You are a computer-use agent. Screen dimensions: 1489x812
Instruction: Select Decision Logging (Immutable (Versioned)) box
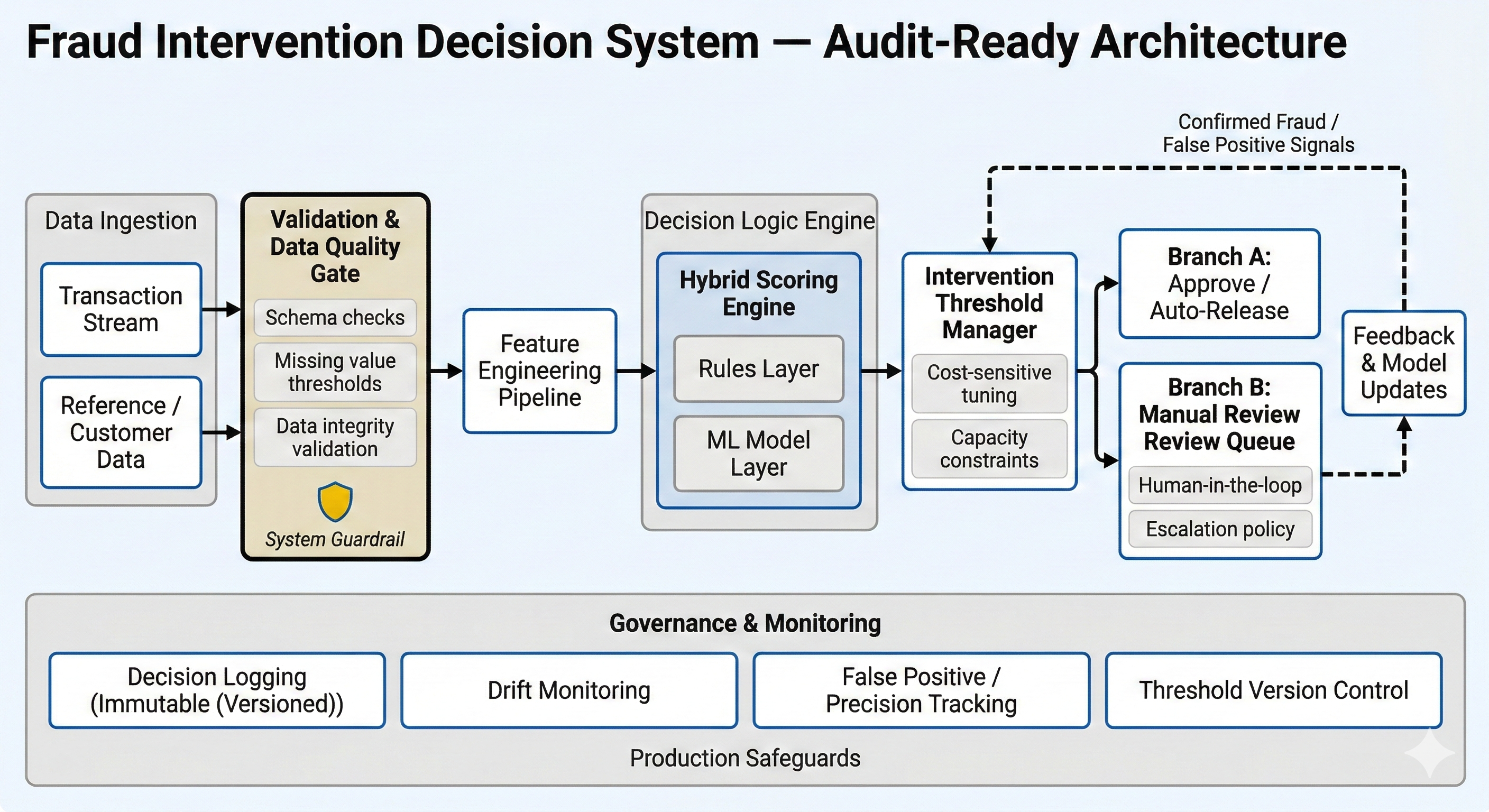pos(217,690)
